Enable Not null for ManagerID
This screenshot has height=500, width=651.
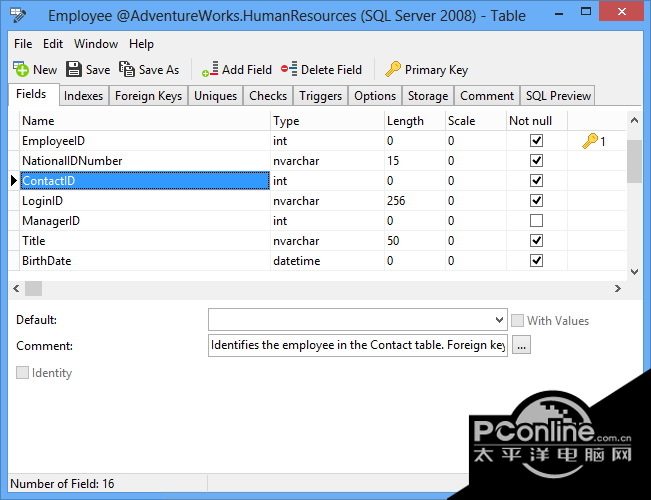(536, 221)
